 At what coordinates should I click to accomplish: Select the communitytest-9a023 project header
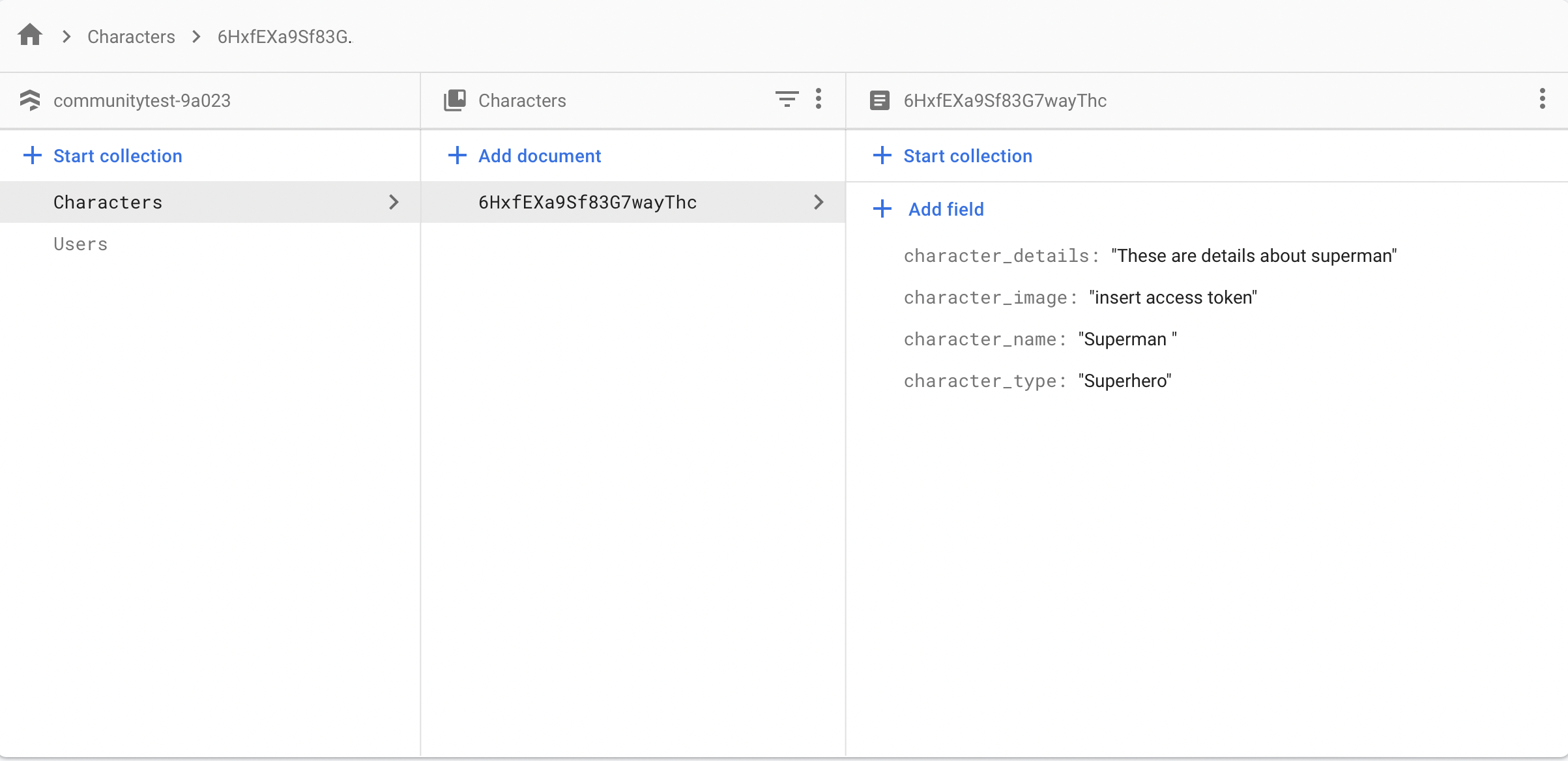142,100
